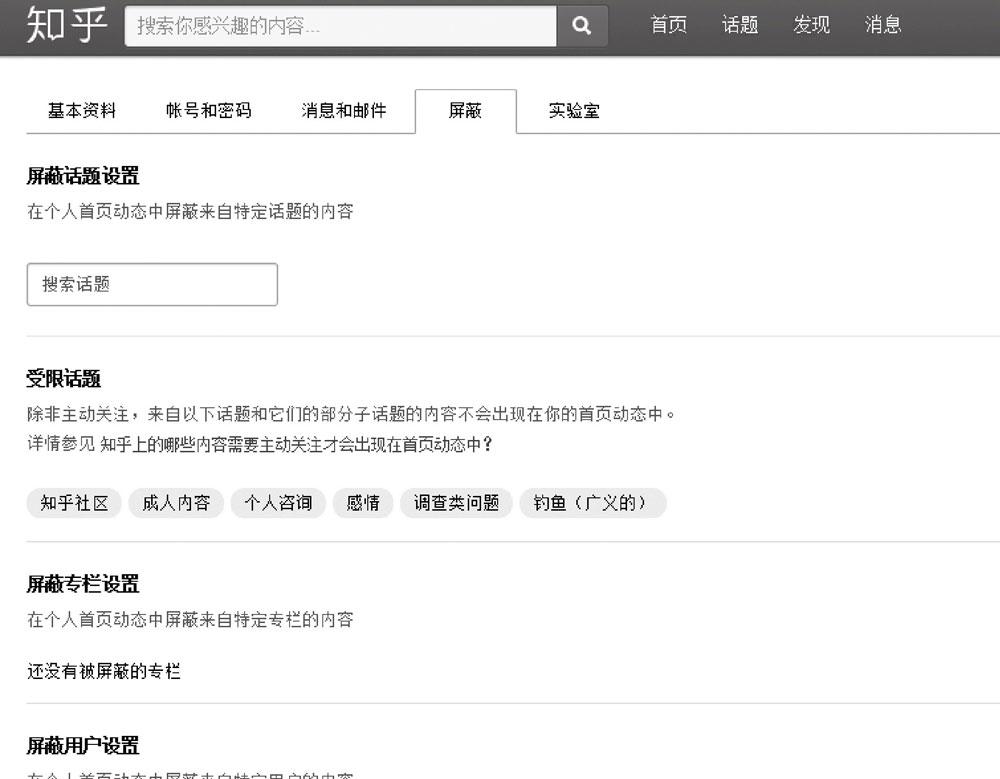Image resolution: width=1000 pixels, height=779 pixels.
Task: Focus the top search box 搜索你感兴趣的内容
Action: tap(341, 26)
